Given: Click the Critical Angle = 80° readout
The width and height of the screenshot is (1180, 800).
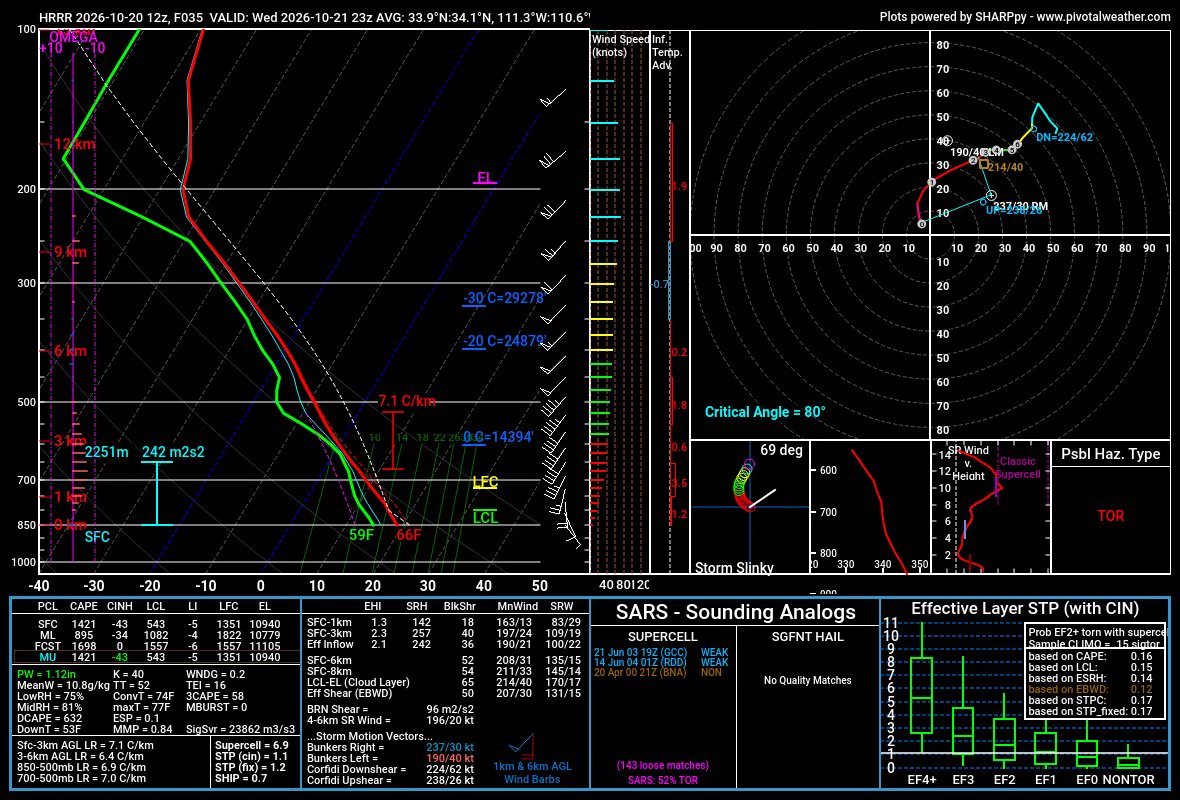Looking at the screenshot, I should tap(765, 412).
